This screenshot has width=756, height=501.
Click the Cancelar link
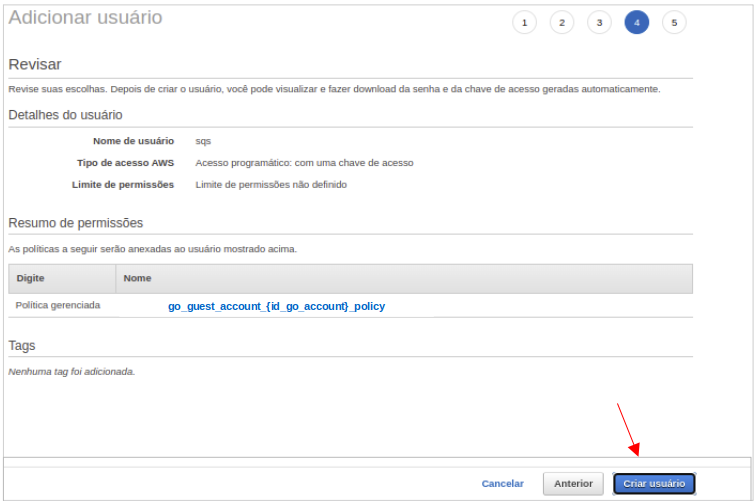tap(502, 484)
